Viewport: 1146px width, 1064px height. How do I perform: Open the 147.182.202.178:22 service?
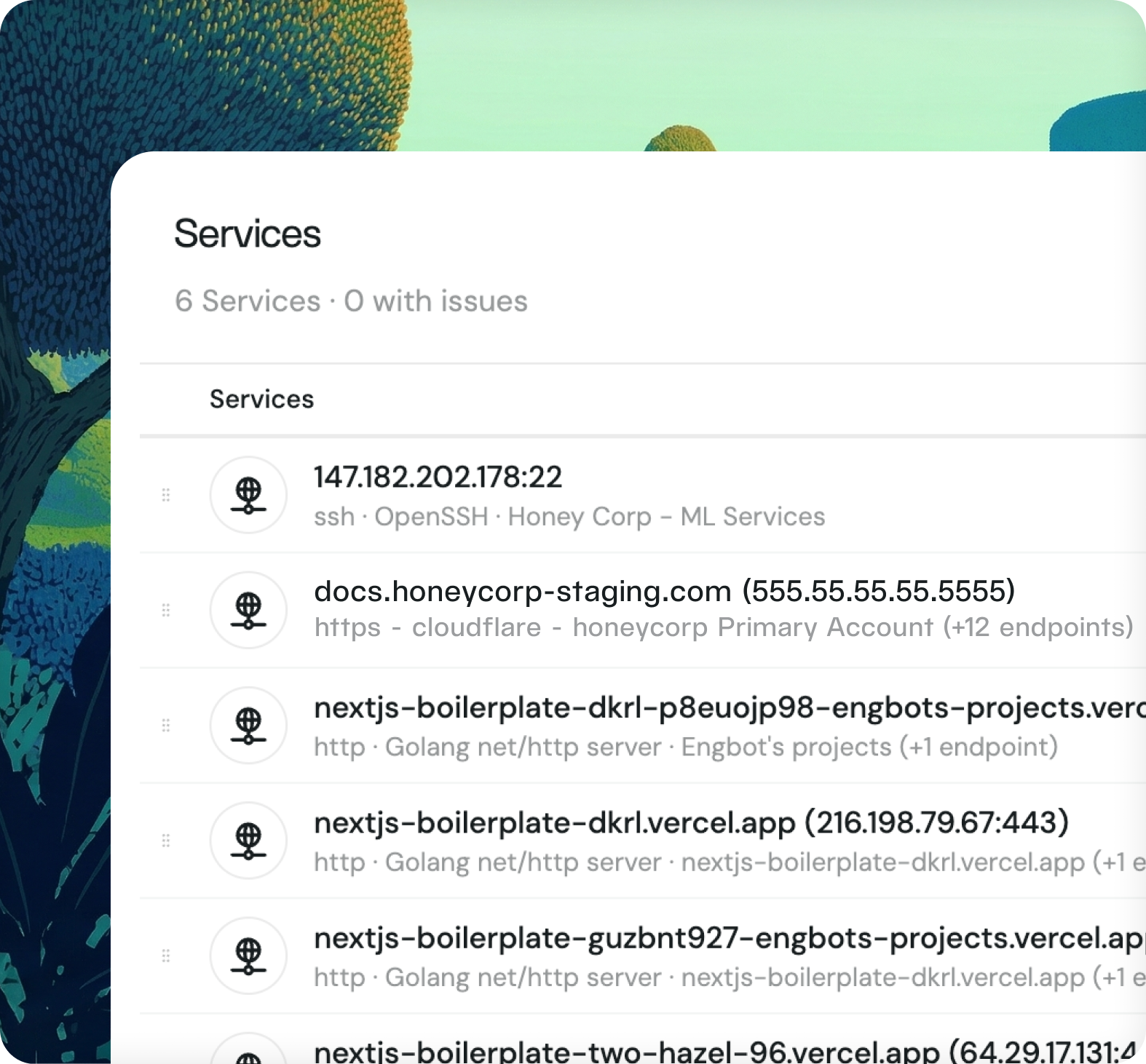pos(438,477)
